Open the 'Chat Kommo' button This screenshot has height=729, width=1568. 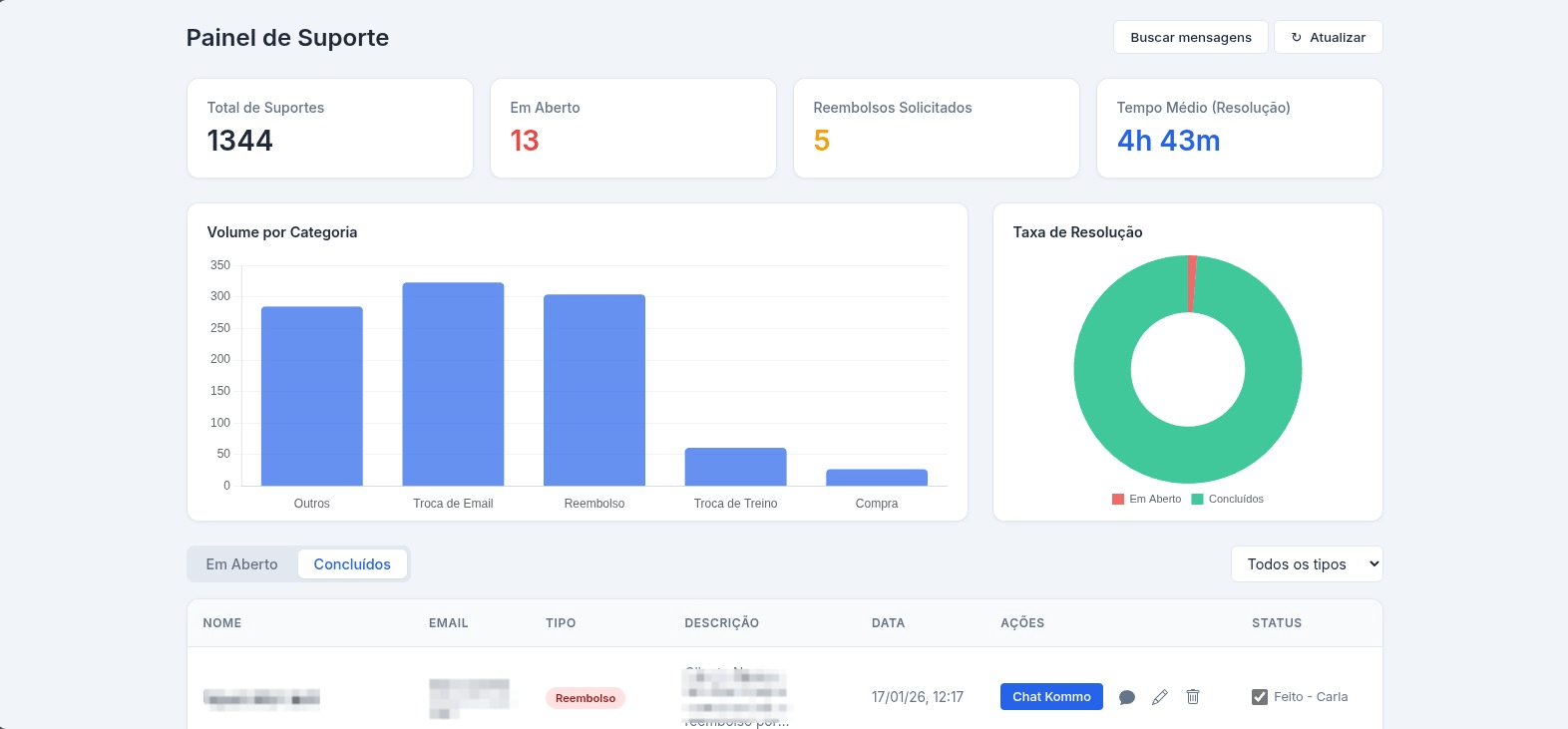click(1051, 697)
